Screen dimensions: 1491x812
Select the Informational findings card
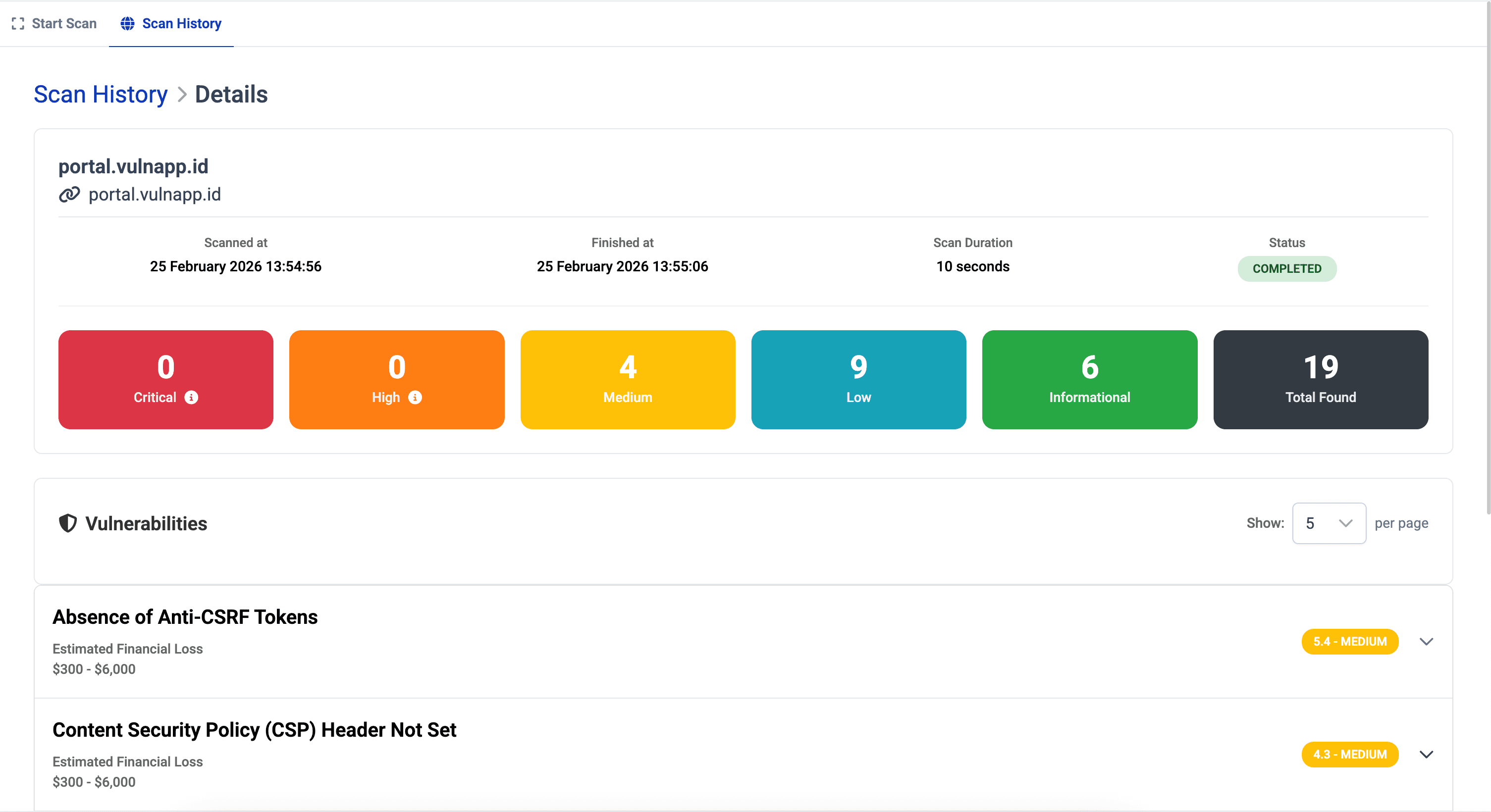click(1089, 380)
